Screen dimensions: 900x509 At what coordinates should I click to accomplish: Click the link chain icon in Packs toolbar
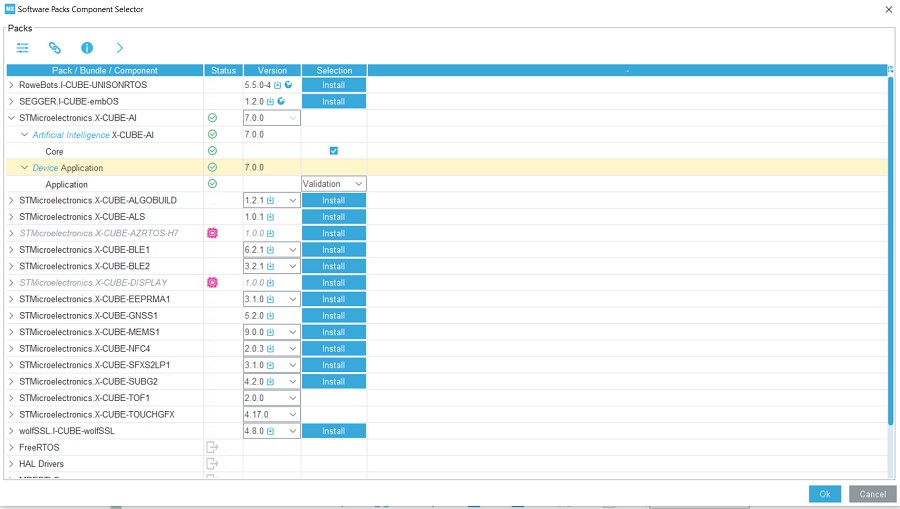click(55, 48)
